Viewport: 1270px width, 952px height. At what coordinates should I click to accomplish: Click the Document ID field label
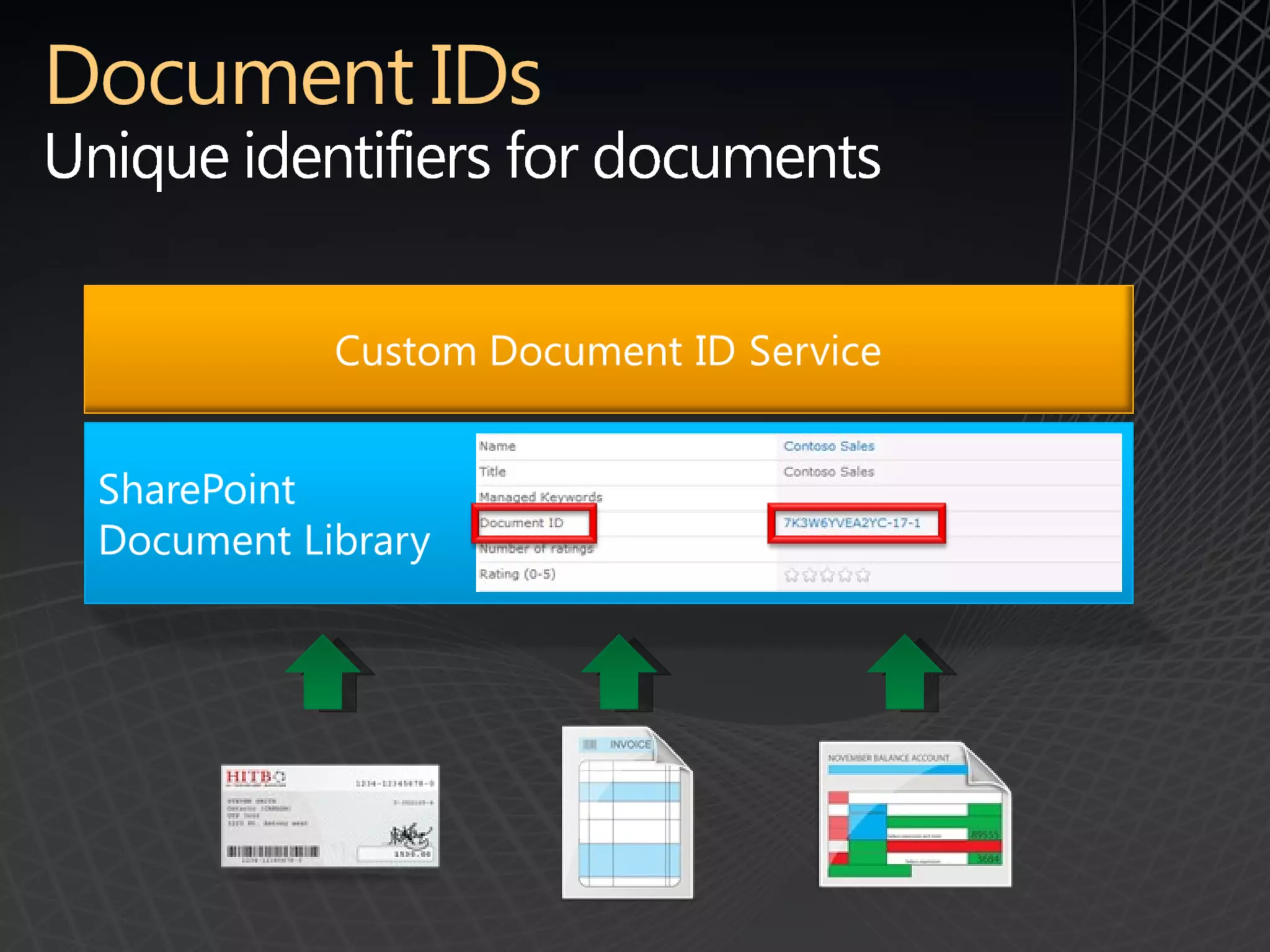[522, 522]
